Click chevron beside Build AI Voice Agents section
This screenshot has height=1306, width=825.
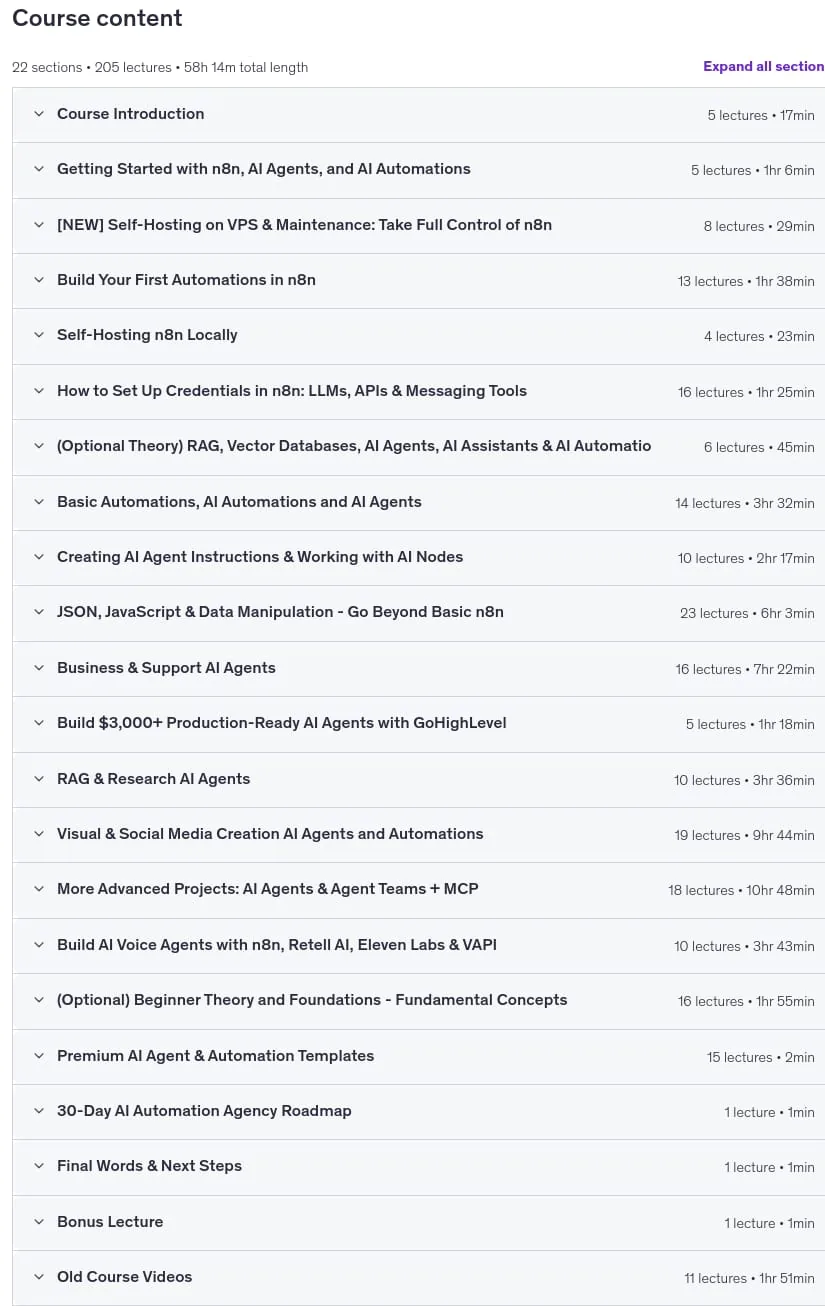coord(39,945)
